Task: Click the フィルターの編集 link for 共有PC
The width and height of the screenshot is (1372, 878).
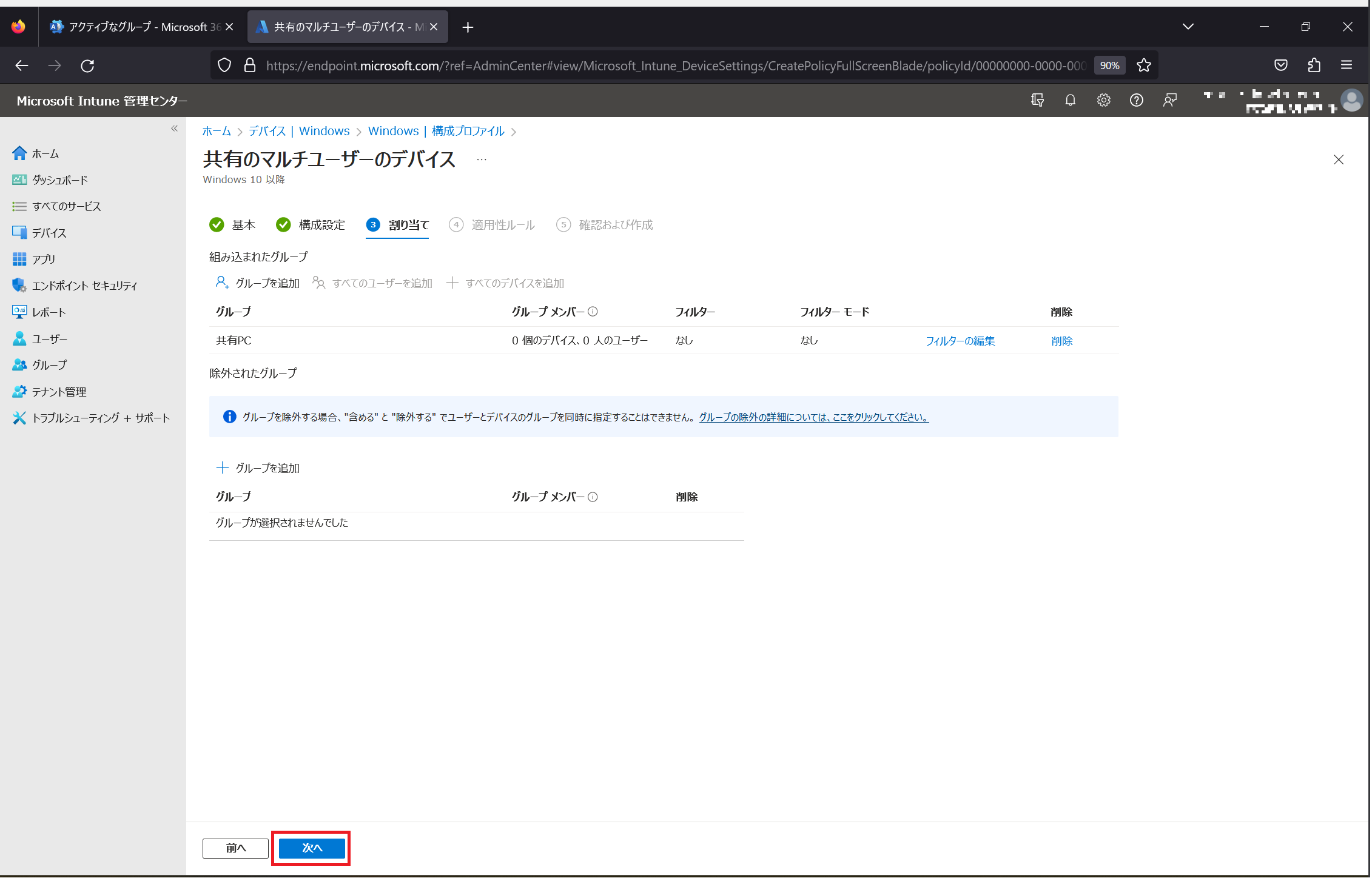Action: (x=960, y=341)
